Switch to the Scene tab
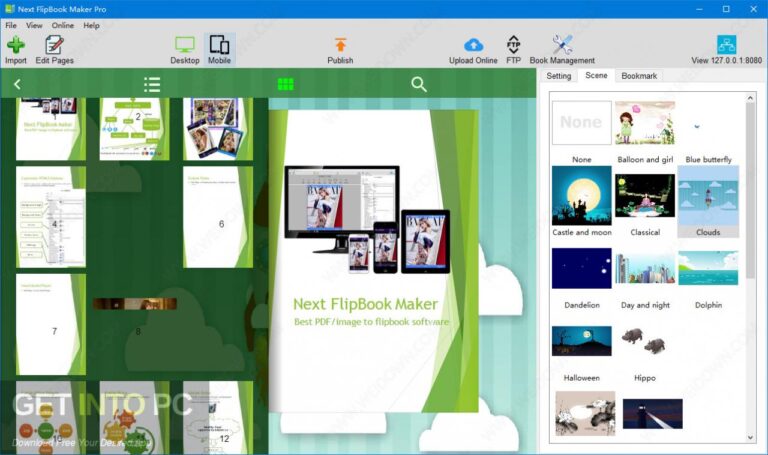 coord(596,75)
